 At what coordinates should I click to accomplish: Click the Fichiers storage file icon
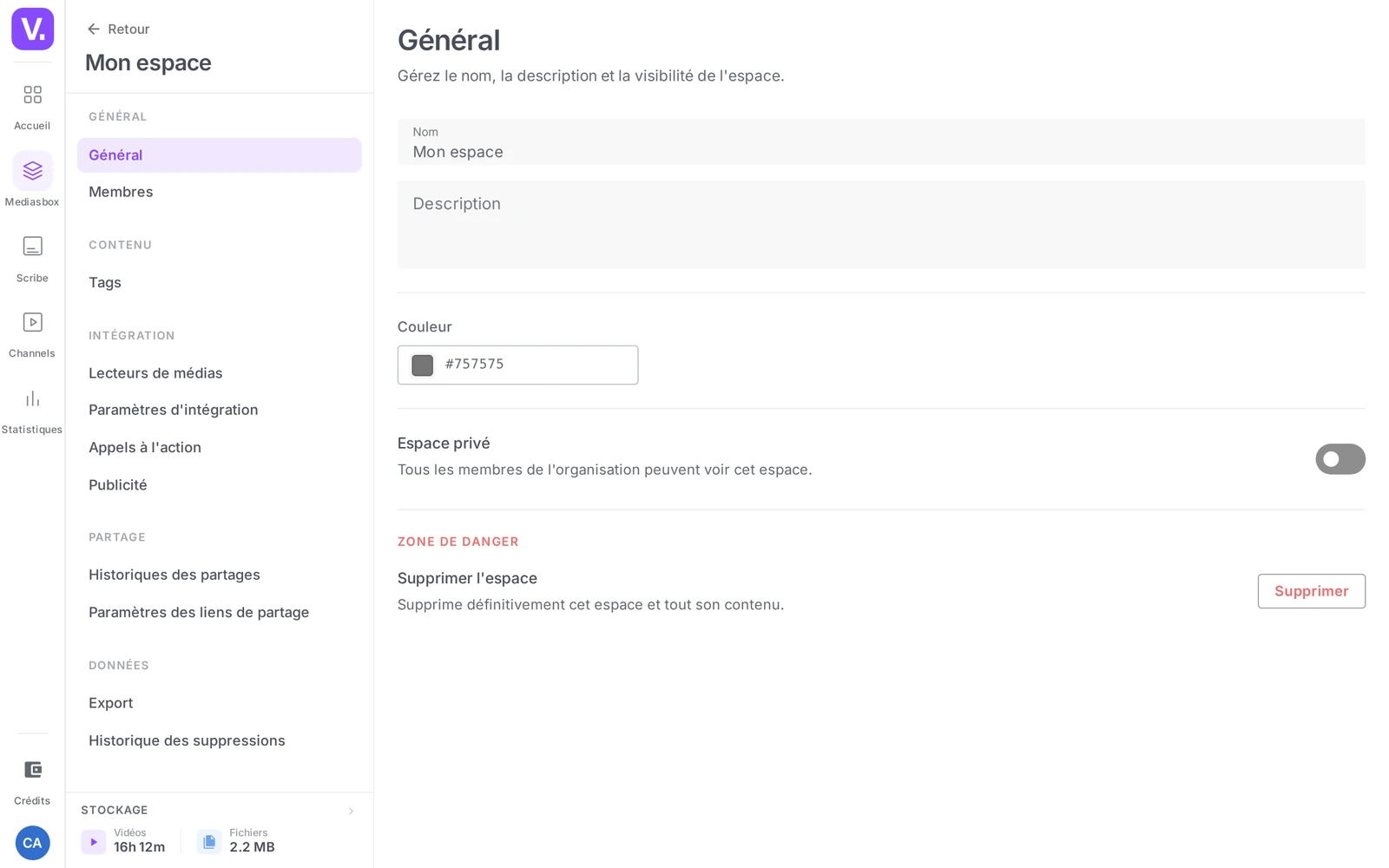point(209,842)
